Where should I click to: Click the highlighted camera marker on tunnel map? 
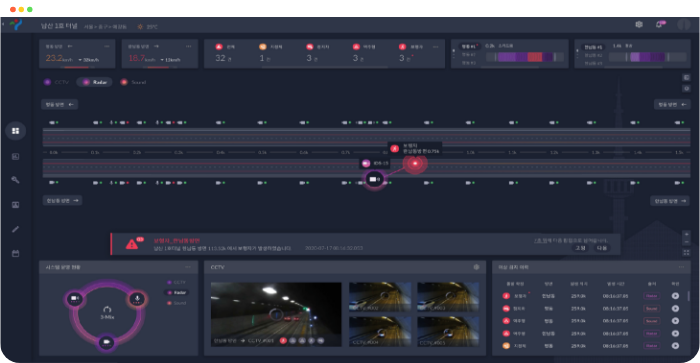click(374, 179)
